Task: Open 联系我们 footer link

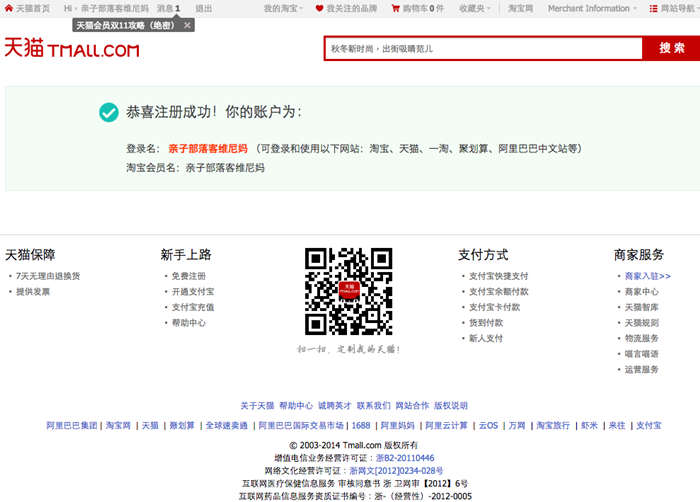Action: tap(374, 406)
